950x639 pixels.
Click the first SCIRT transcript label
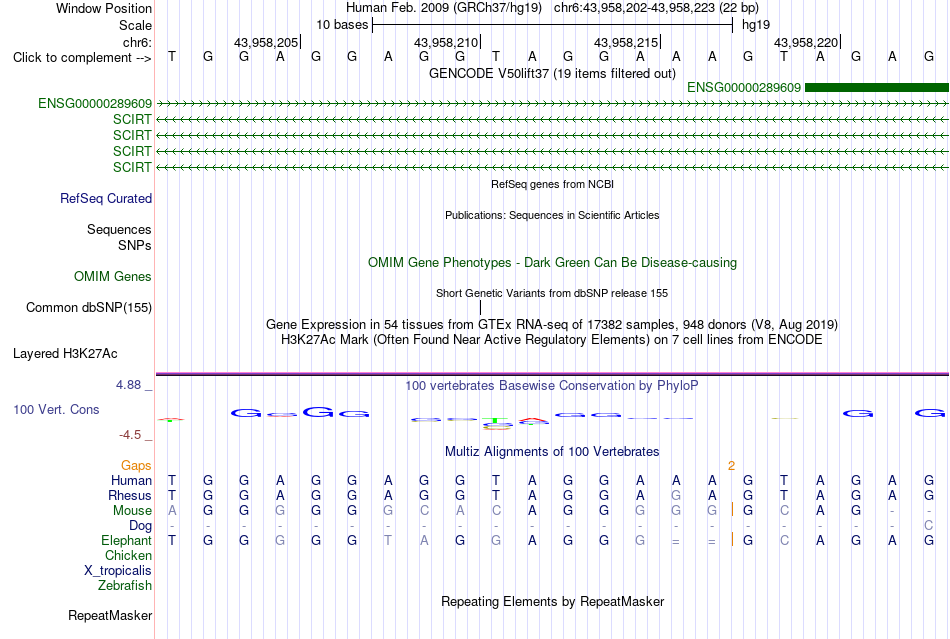(x=132, y=119)
